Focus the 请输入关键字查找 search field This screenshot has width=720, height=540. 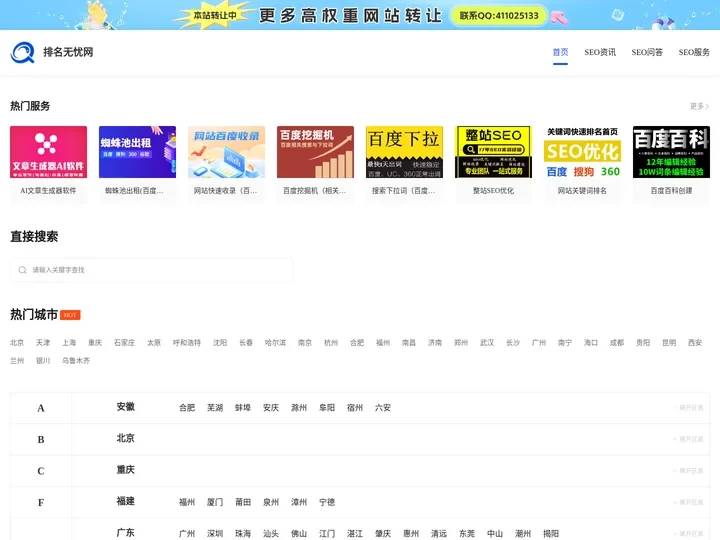click(152, 270)
